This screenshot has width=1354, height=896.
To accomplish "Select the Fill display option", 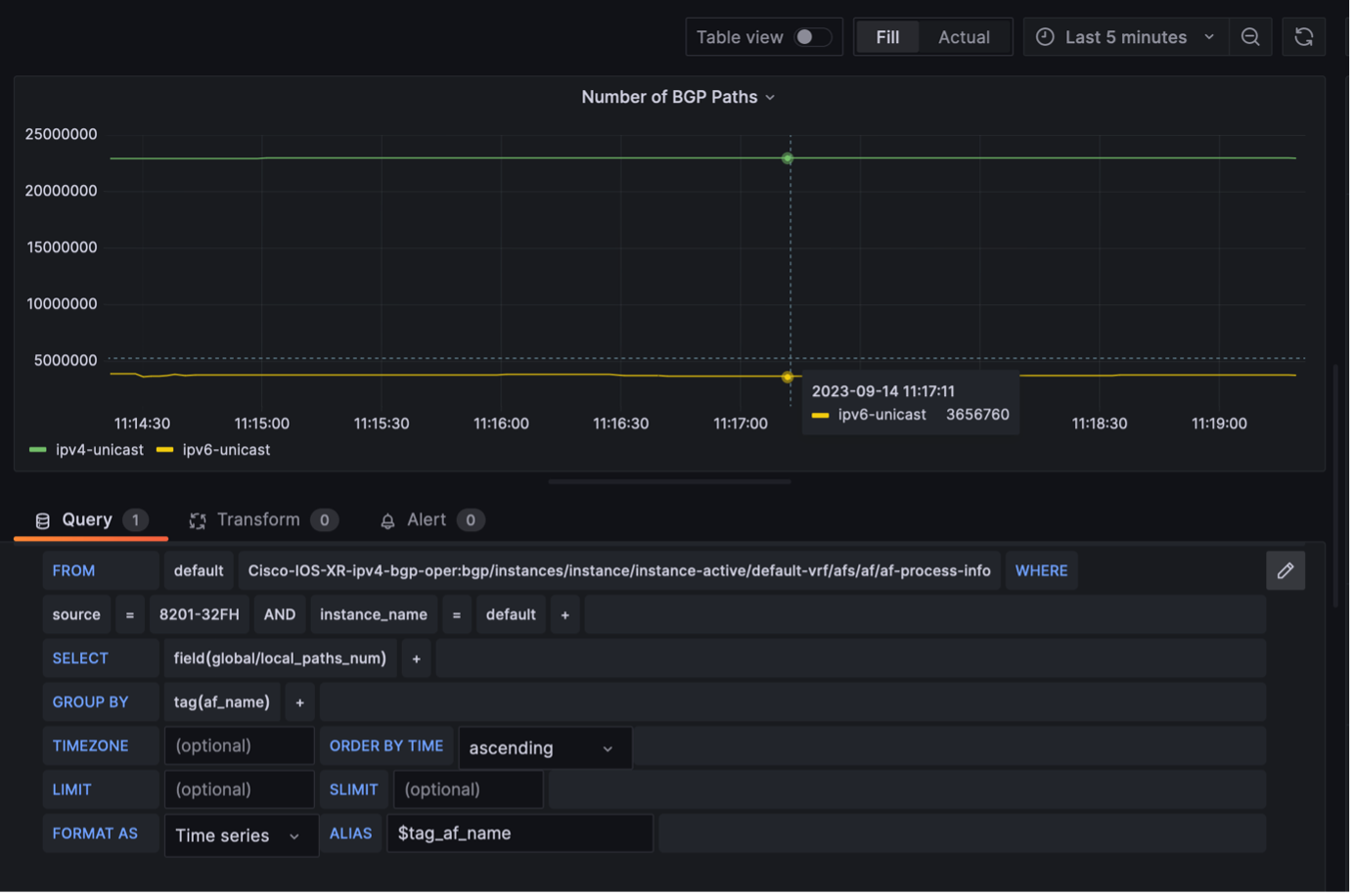I will point(887,37).
